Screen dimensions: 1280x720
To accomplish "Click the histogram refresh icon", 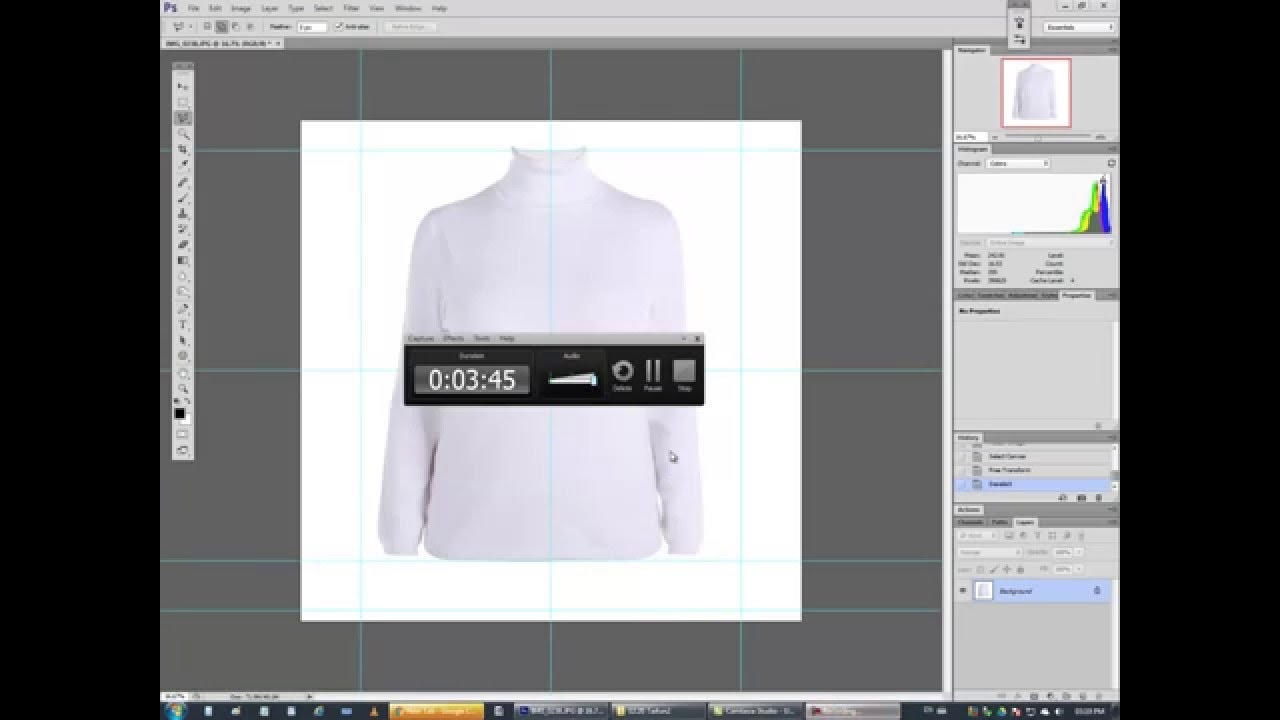I will 1111,163.
